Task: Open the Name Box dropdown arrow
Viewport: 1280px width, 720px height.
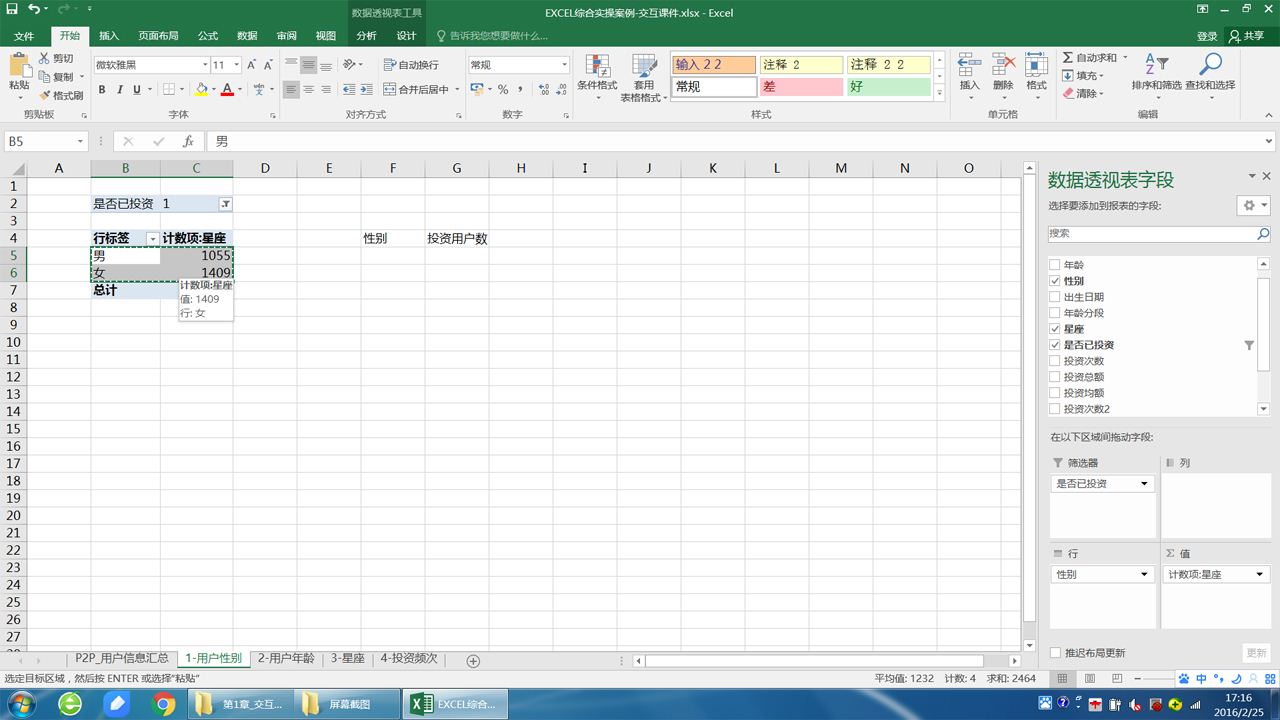Action: pos(80,142)
